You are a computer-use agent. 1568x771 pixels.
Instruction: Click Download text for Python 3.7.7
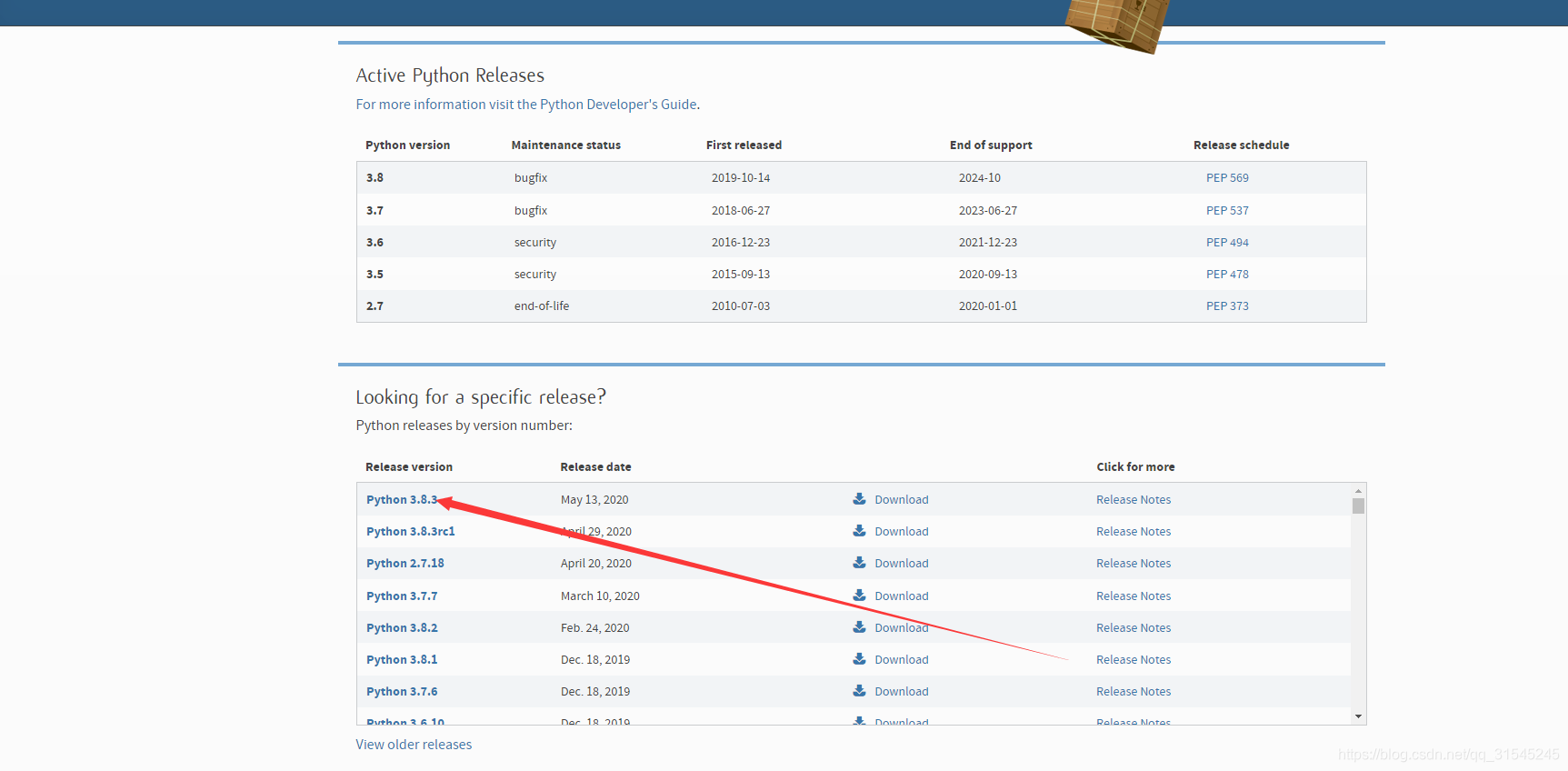[902, 596]
